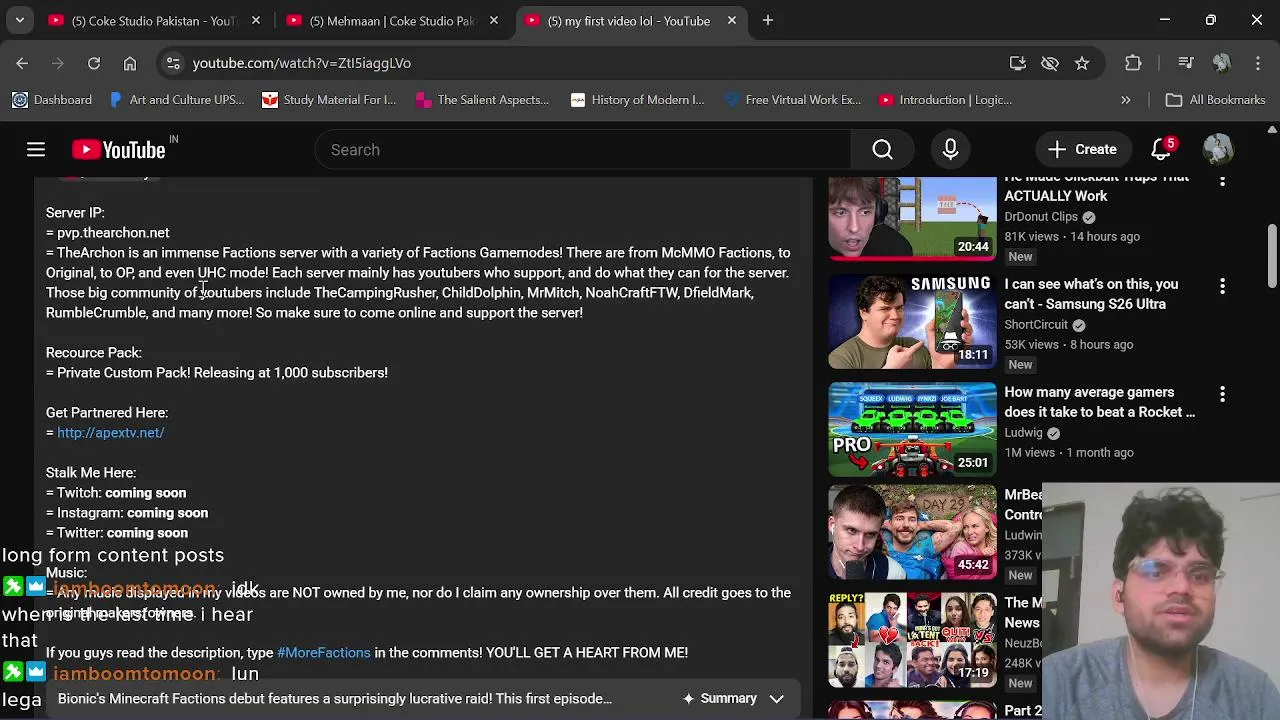
Task: Open the browser home page
Action: [x=130, y=63]
